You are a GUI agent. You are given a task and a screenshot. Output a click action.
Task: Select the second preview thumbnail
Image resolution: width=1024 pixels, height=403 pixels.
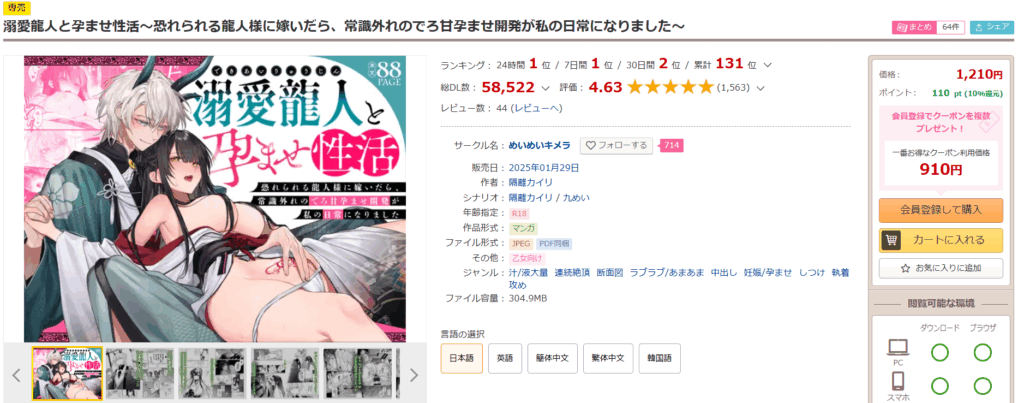click(140, 374)
